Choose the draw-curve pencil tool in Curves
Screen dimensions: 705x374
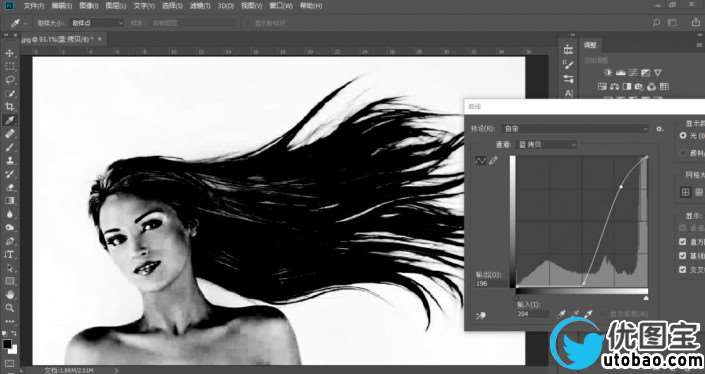[x=494, y=160]
